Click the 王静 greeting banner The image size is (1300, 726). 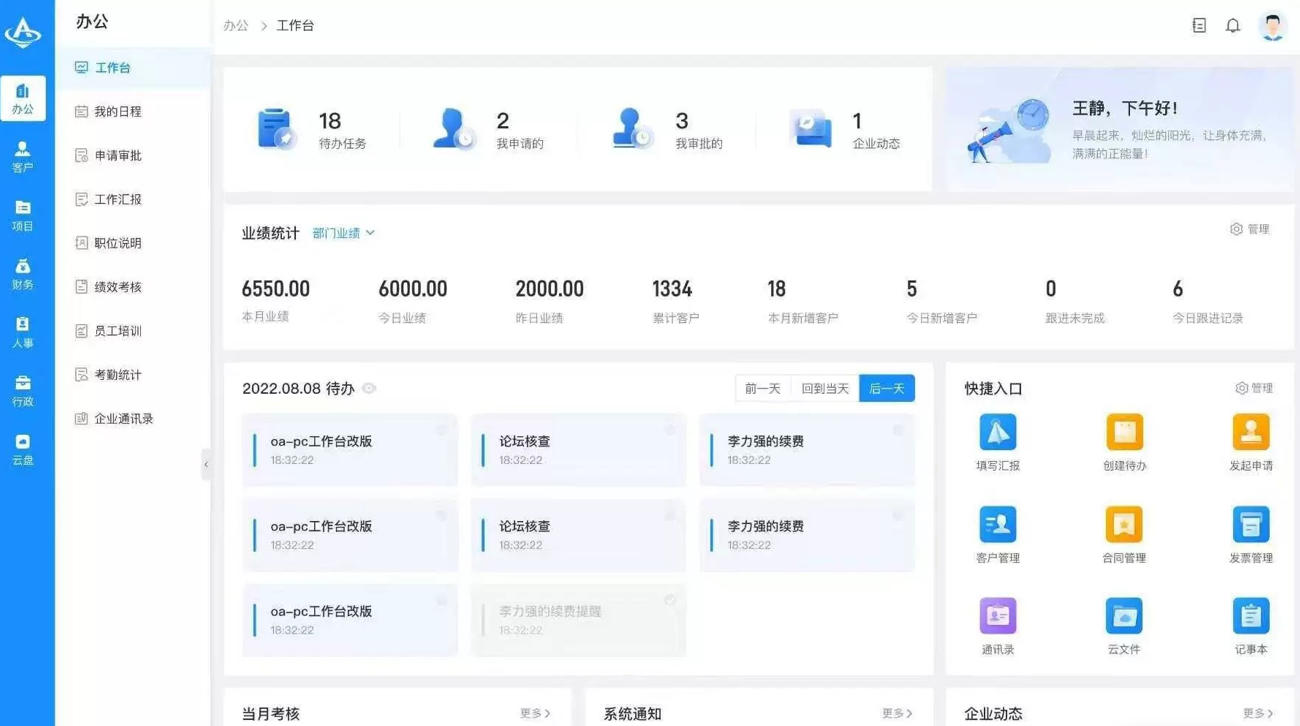tap(1120, 129)
